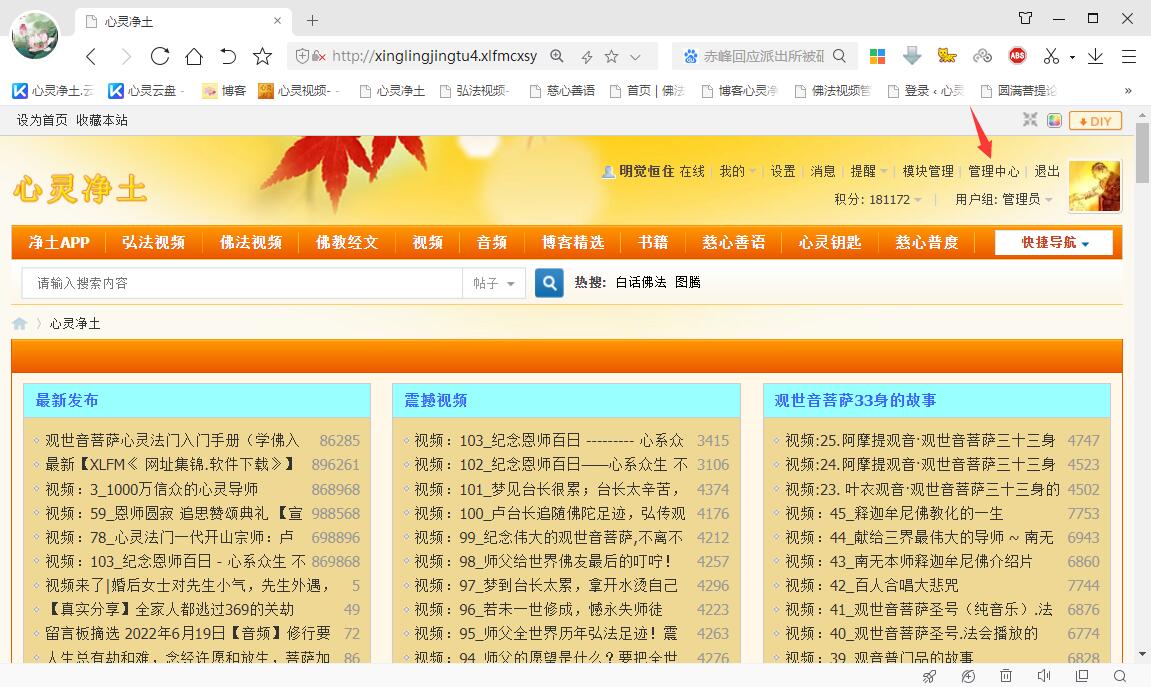Expand the 用户组 管理员 dropdown
This screenshot has height=687, width=1151.
pos(1003,199)
